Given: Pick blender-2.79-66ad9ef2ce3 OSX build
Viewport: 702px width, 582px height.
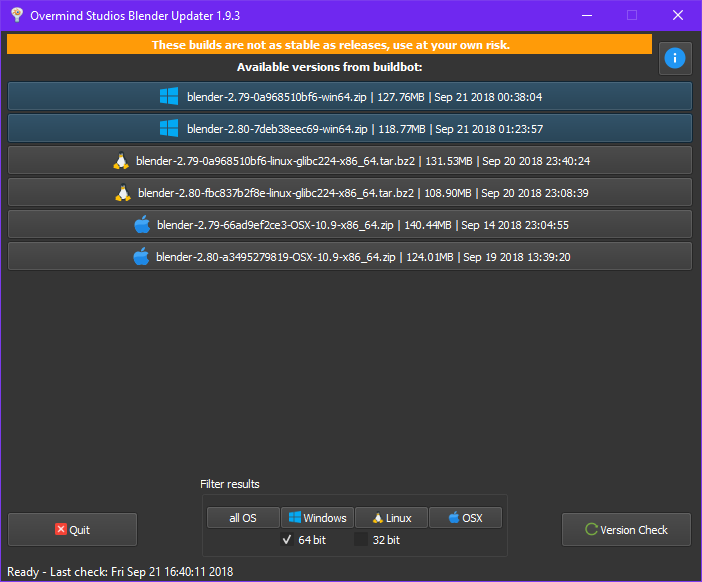Looking at the screenshot, I should click(x=350, y=224).
